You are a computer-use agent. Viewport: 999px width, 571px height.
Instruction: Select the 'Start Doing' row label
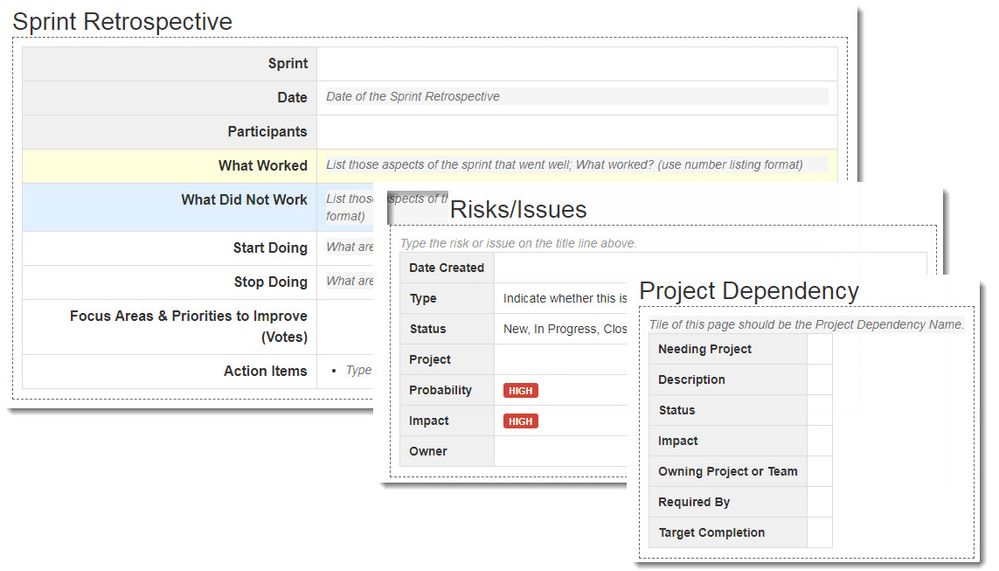coord(270,248)
